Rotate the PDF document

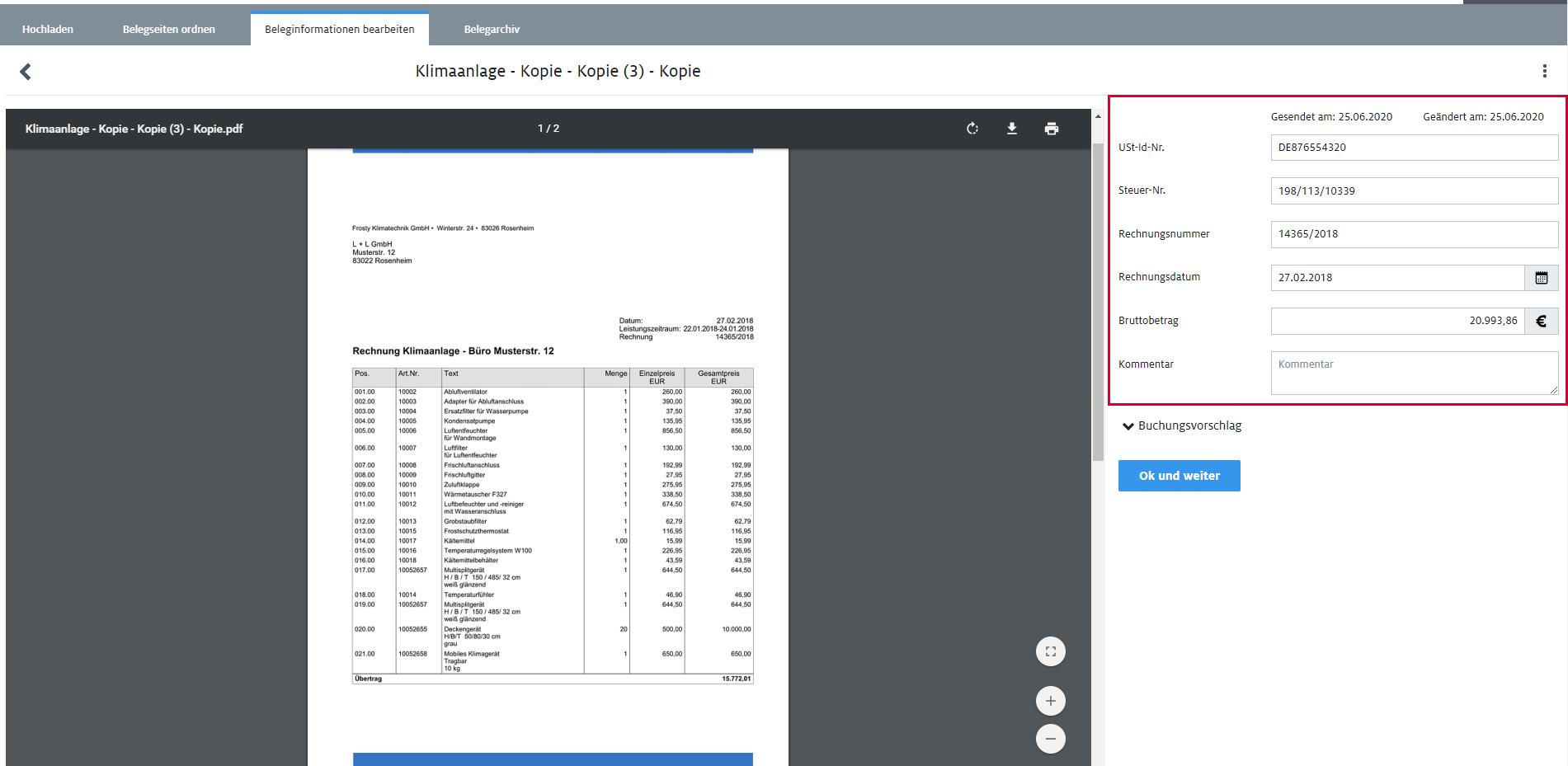pyautogui.click(x=972, y=129)
